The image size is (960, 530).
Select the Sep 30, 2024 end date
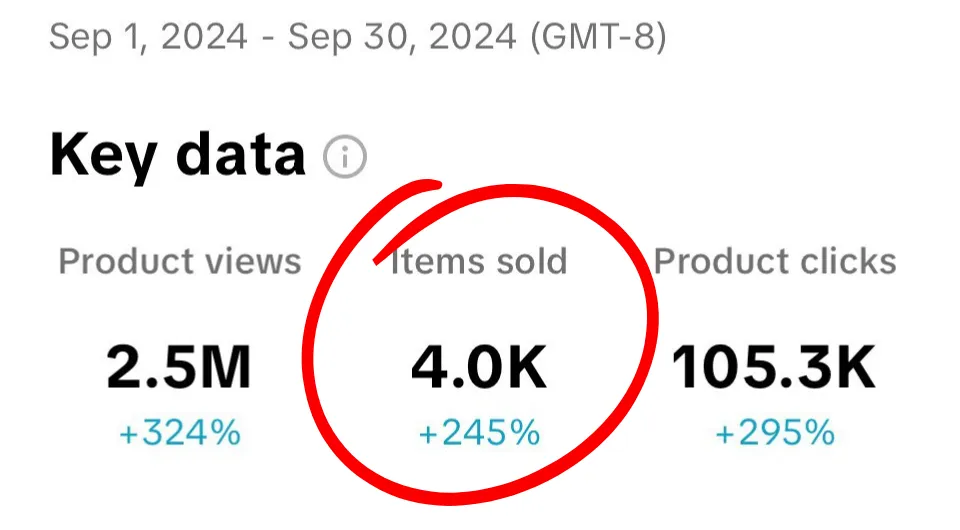tap(402, 37)
